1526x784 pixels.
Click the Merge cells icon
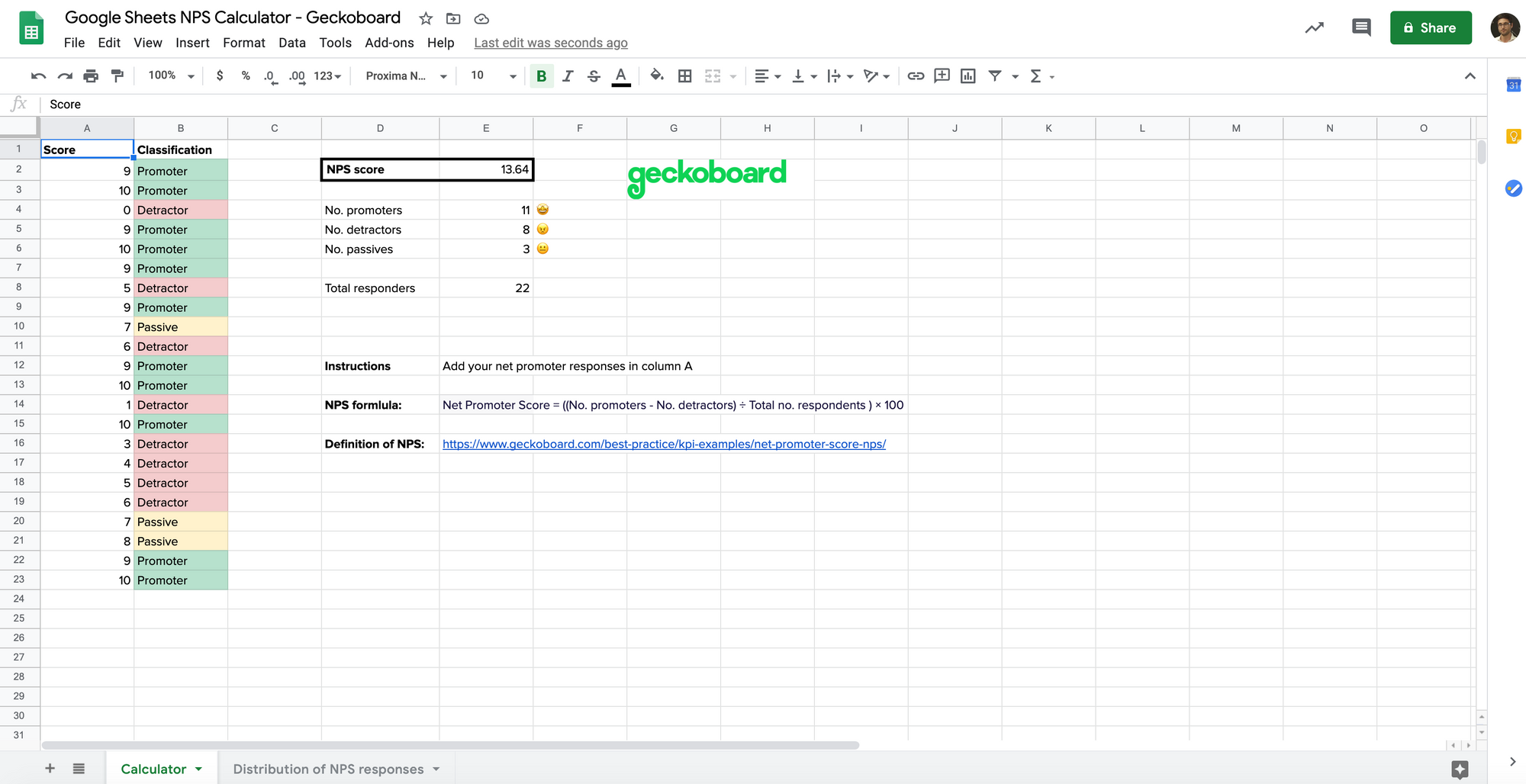[x=713, y=76]
